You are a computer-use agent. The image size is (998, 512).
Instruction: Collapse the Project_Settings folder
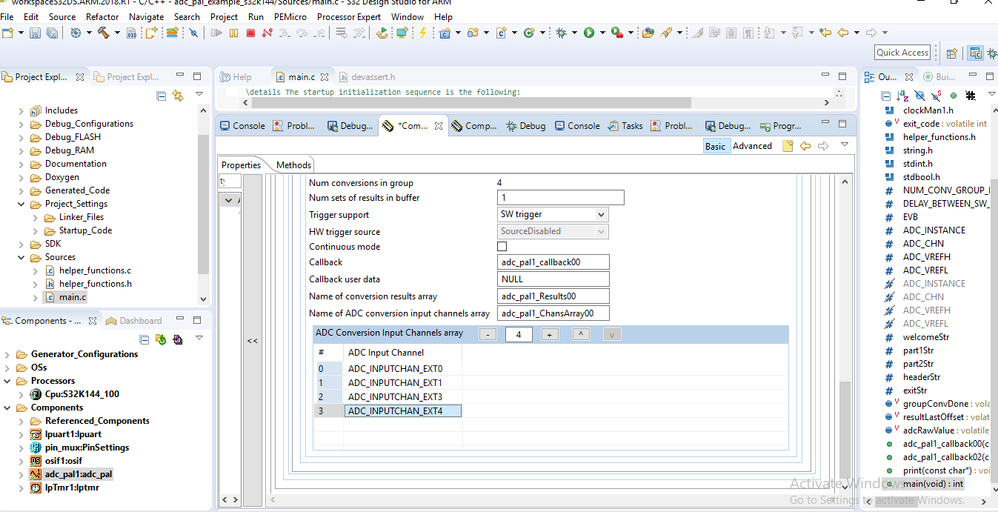pos(21,204)
